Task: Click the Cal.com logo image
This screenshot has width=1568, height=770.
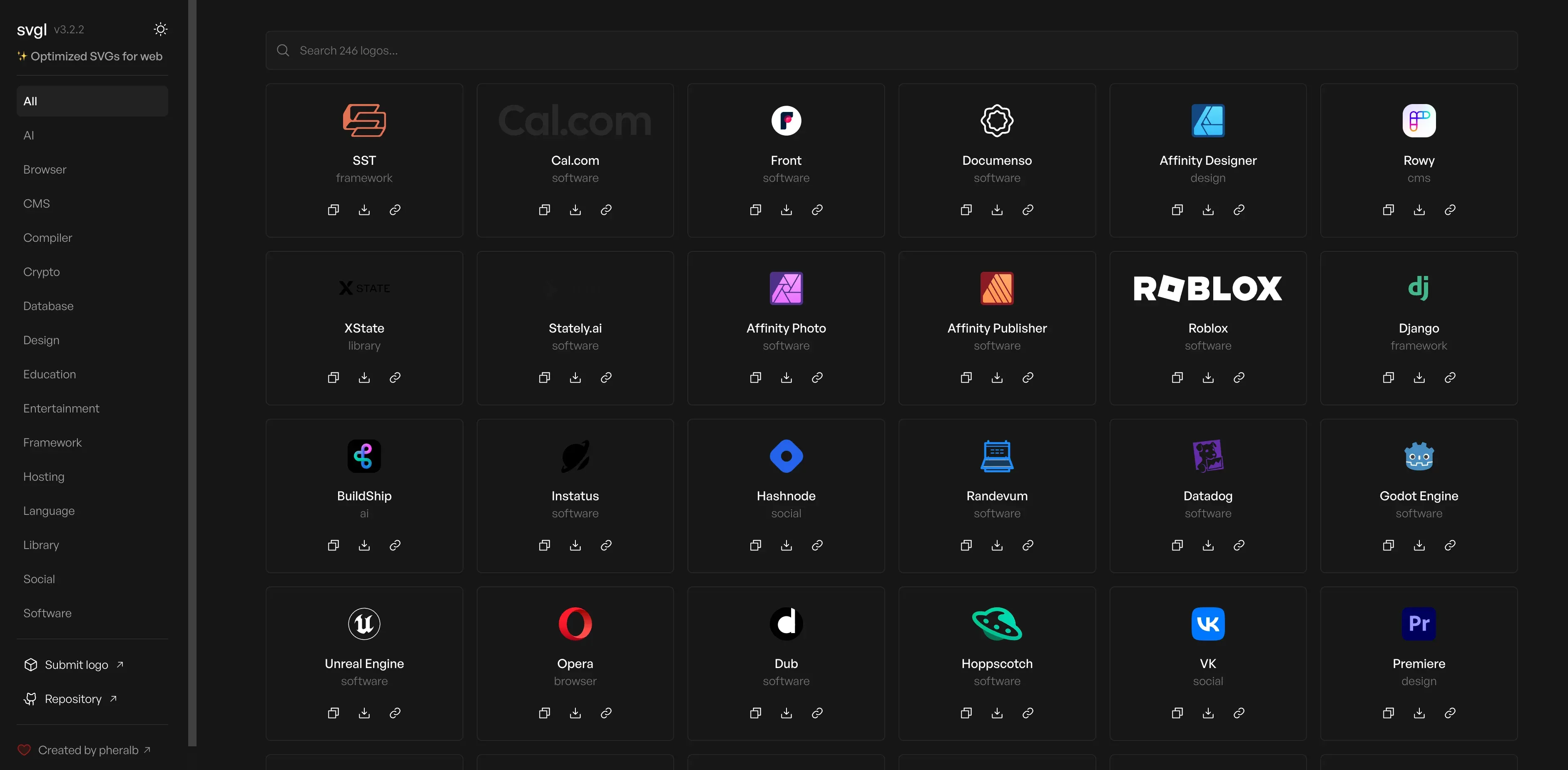Action: 575,121
